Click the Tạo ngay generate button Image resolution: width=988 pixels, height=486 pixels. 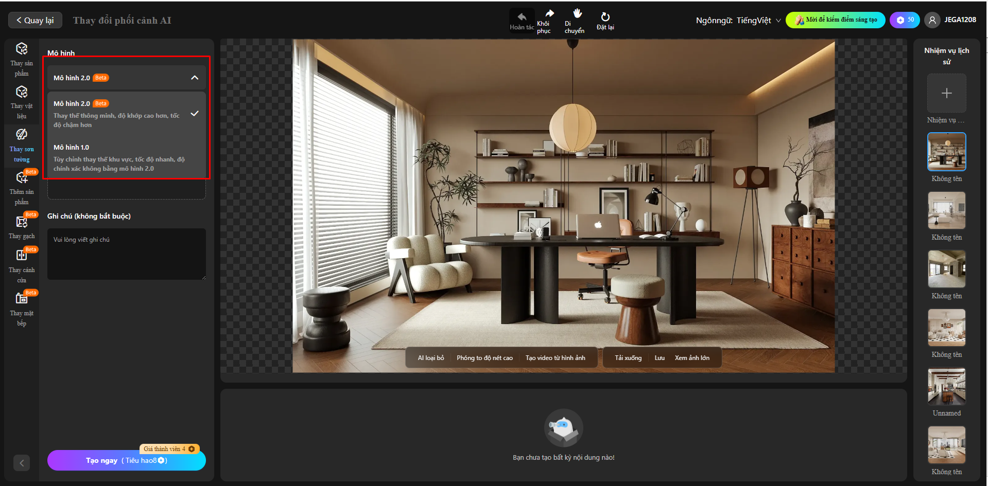click(x=127, y=460)
